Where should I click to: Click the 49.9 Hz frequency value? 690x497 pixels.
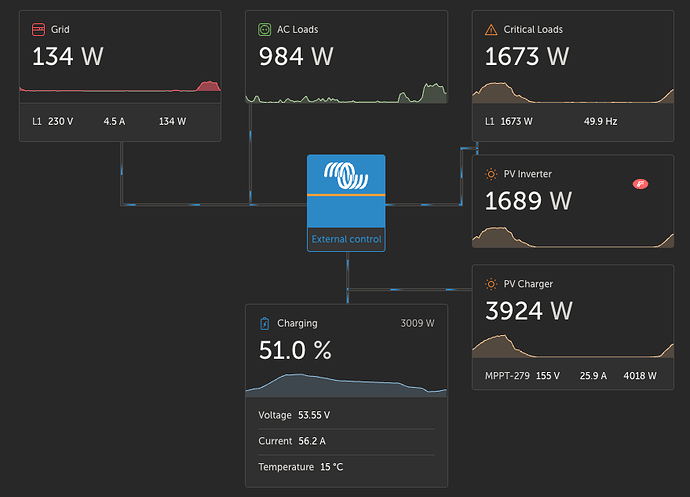[x=600, y=121]
